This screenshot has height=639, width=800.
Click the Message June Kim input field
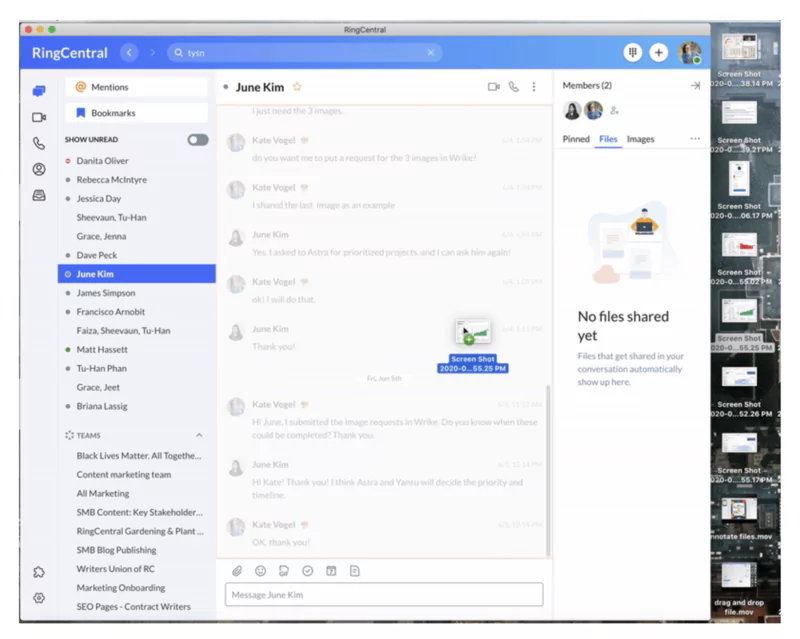[385, 594]
